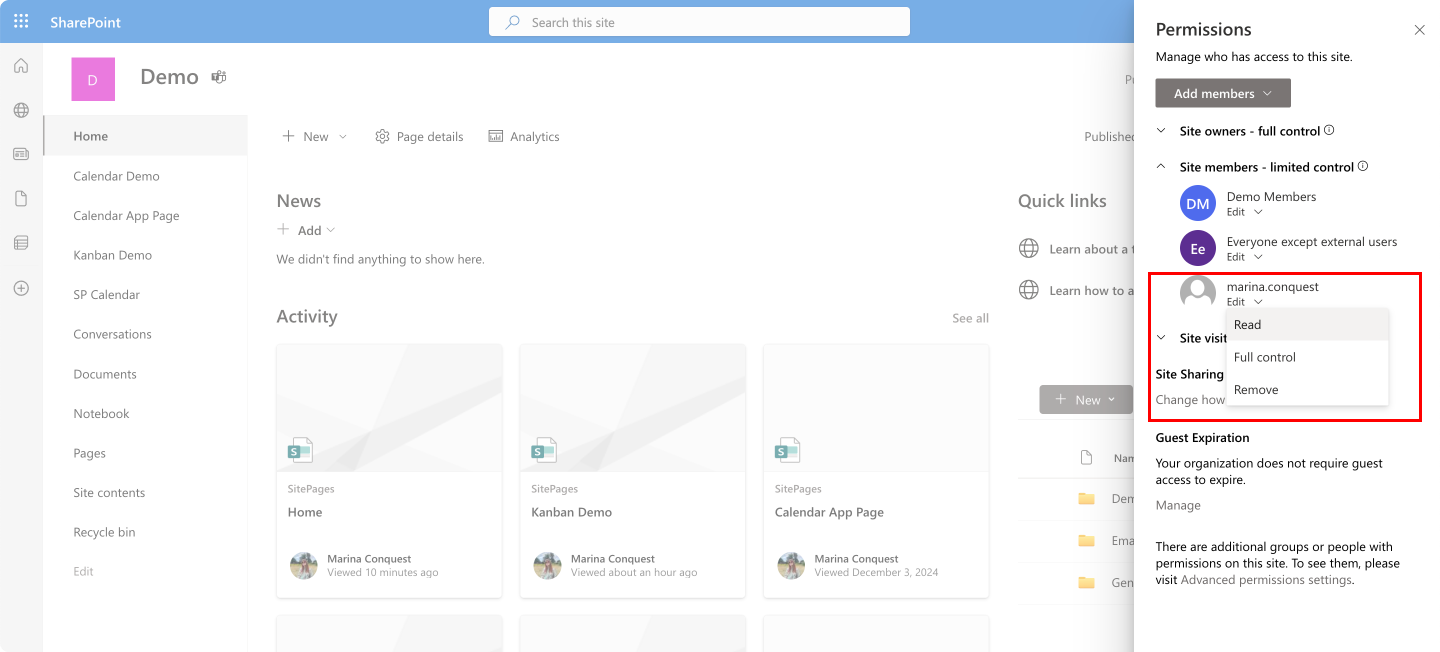1440x652 pixels.
Task: Close the Permissions panel
Action: pyautogui.click(x=1419, y=30)
